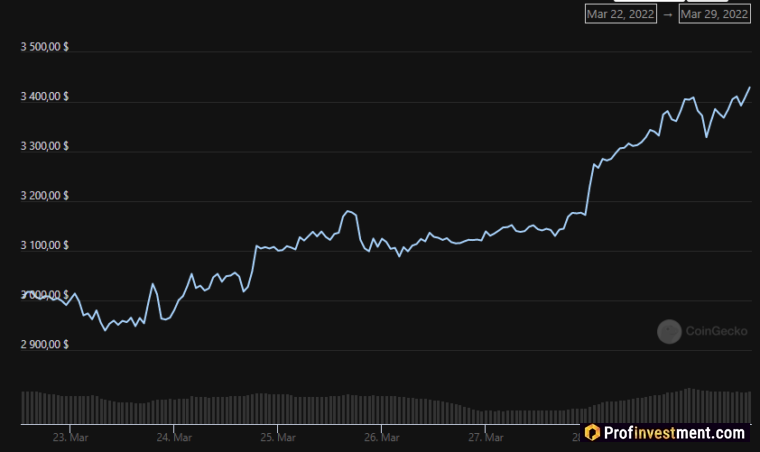Screen dimensions: 760x452
Task: Click the 3 300,00 $ y-axis label
Action: [44, 146]
